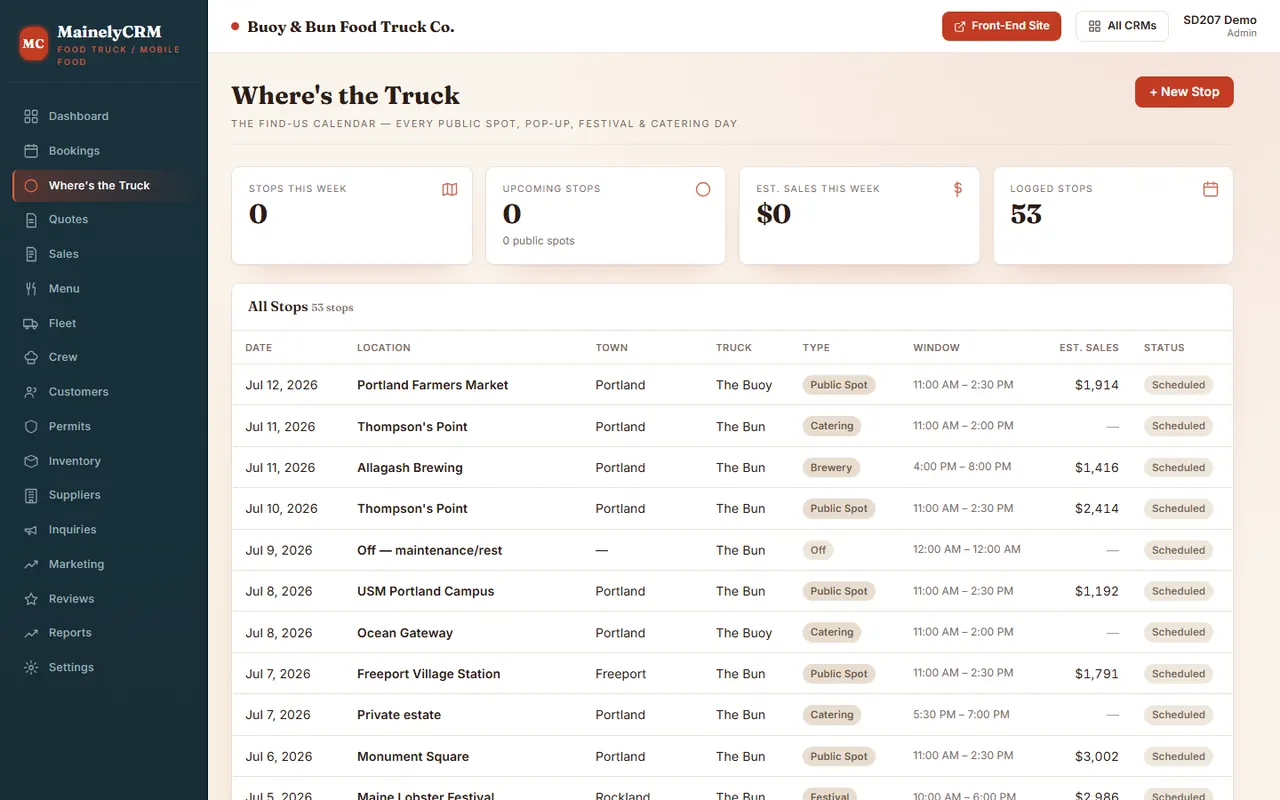Click 4:00 PM – 8:00 PM window
Screen dimensions: 1280x800
(962, 467)
